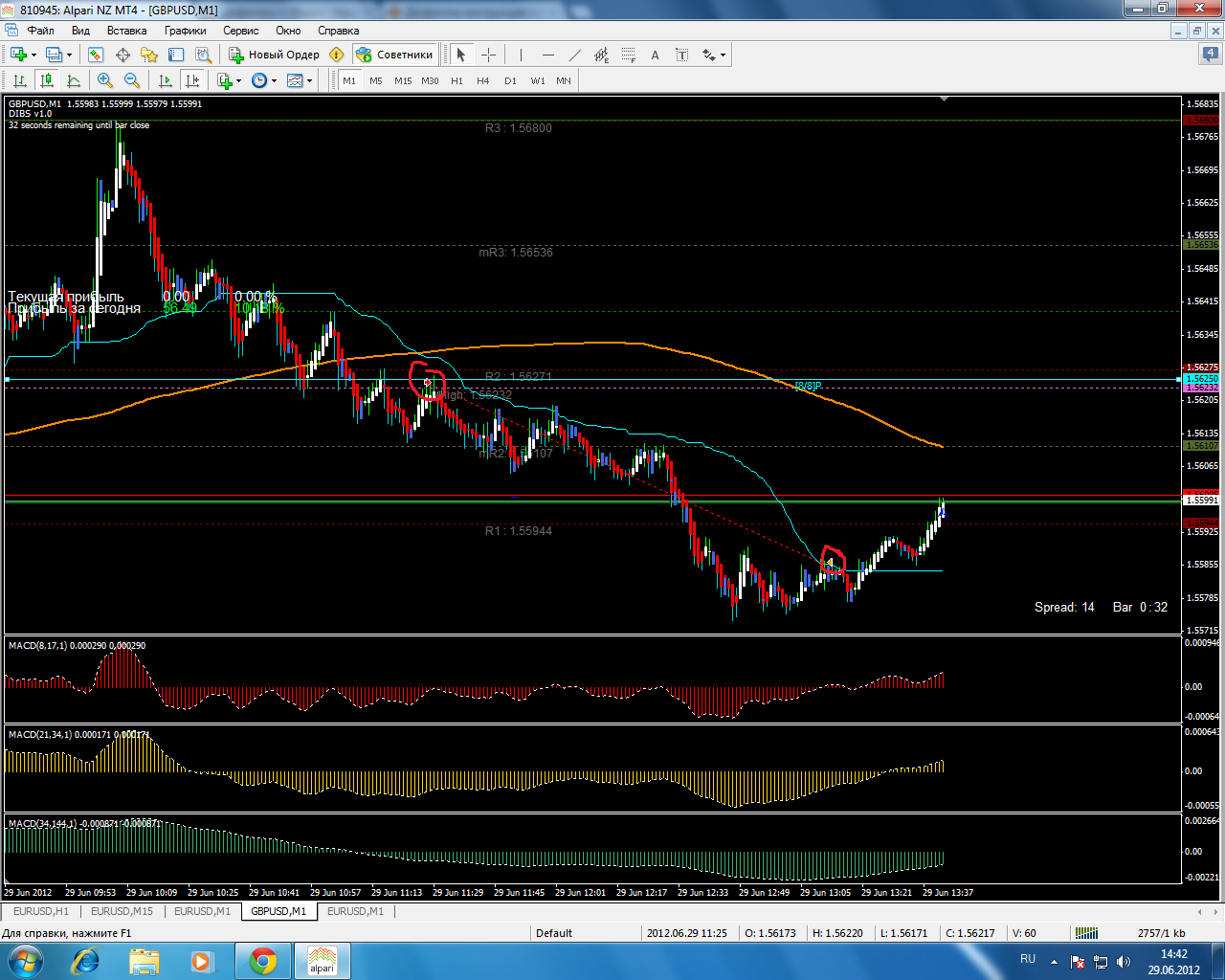Choose the equidistant channel tool

pyautogui.click(x=601, y=55)
